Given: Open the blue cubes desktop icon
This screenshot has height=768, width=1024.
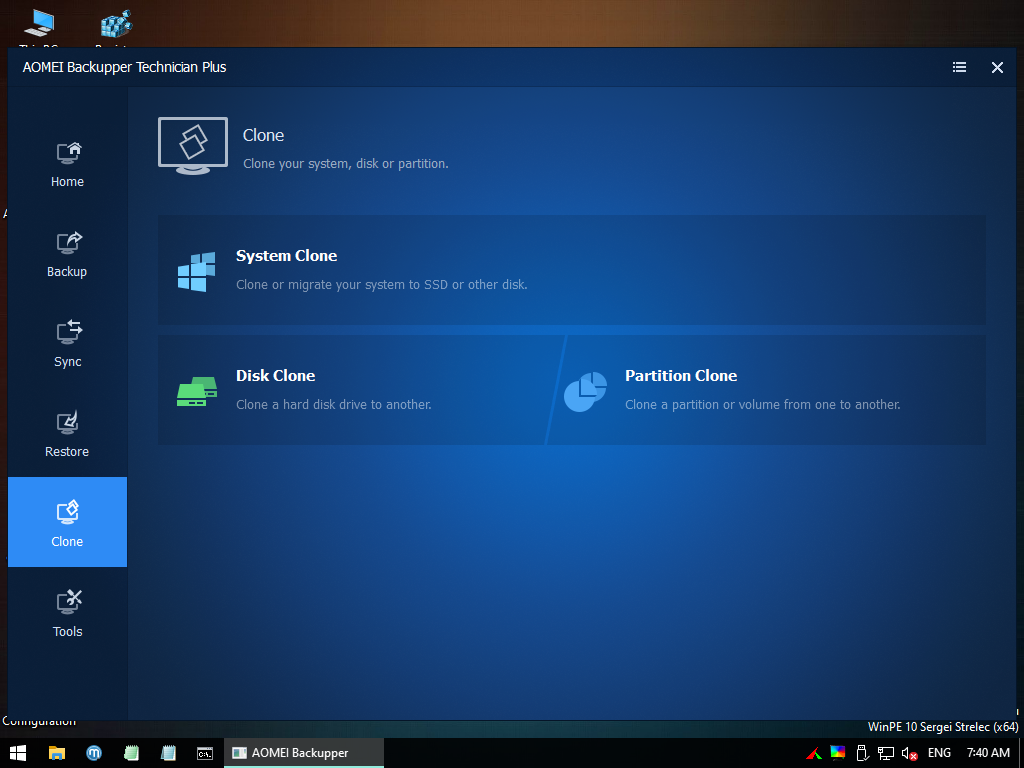Looking at the screenshot, I should [116, 26].
